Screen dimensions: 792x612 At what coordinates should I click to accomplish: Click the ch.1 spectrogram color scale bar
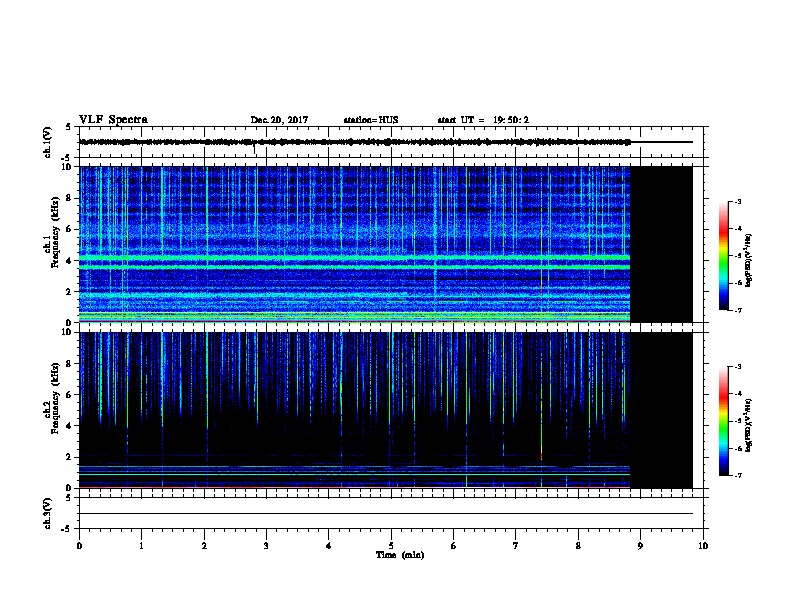pyautogui.click(x=724, y=256)
